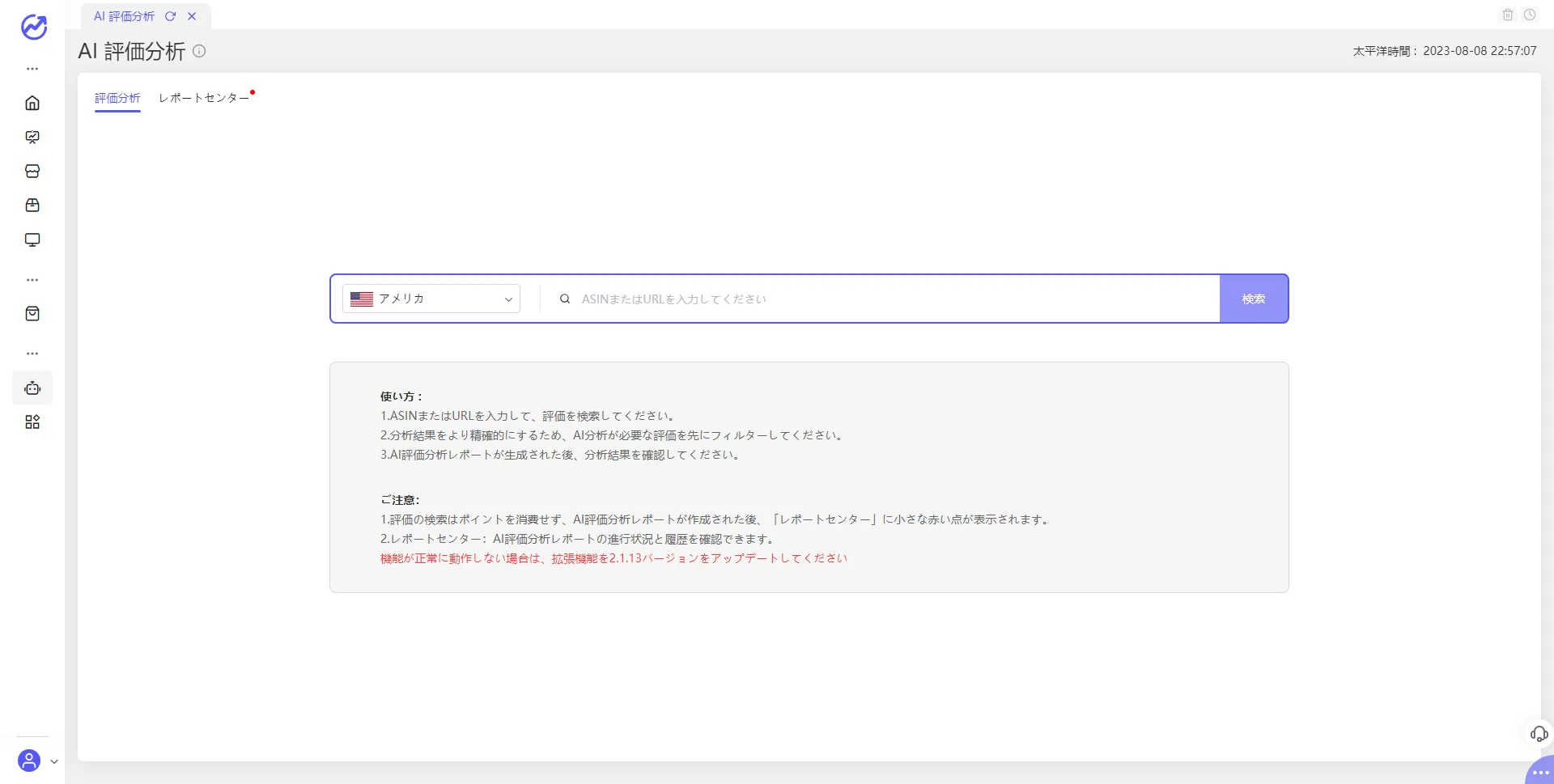Open the product box sidebar icon
Screen dimensions: 1554x784
pos(32,206)
